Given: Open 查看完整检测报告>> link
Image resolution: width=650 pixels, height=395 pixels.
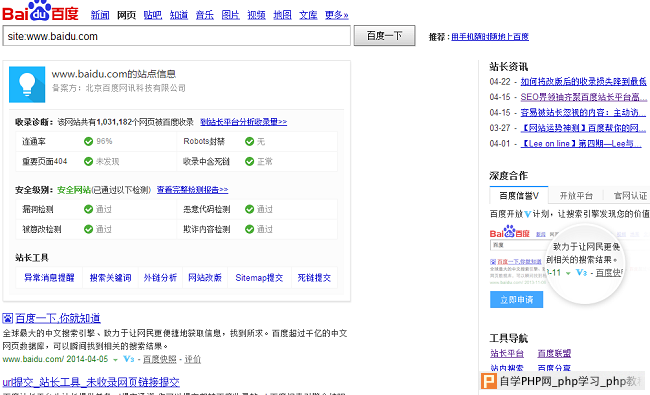Looking at the screenshot, I should (x=192, y=189).
